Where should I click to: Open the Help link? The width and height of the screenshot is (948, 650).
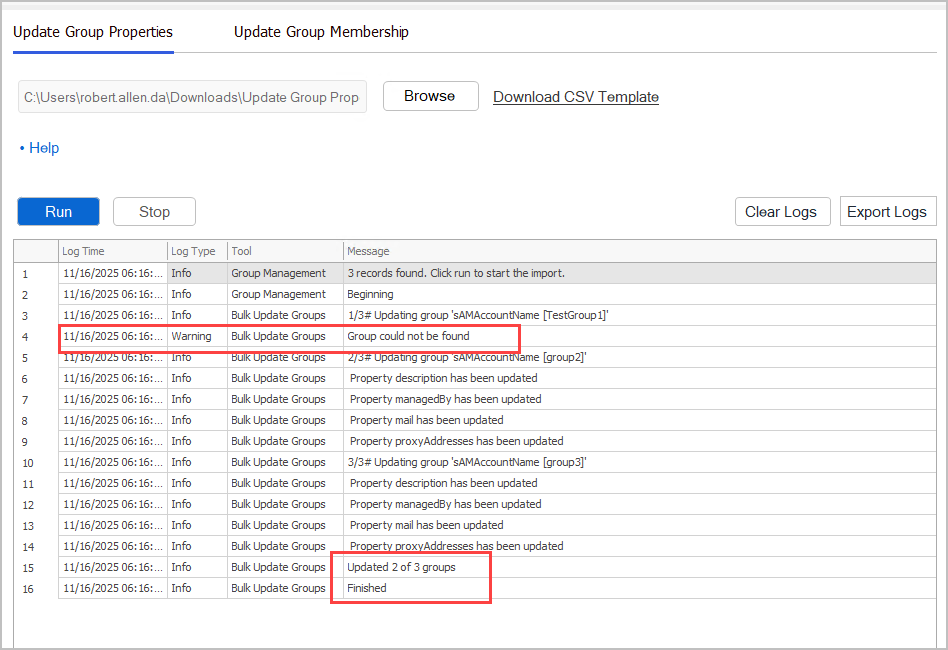[43, 148]
